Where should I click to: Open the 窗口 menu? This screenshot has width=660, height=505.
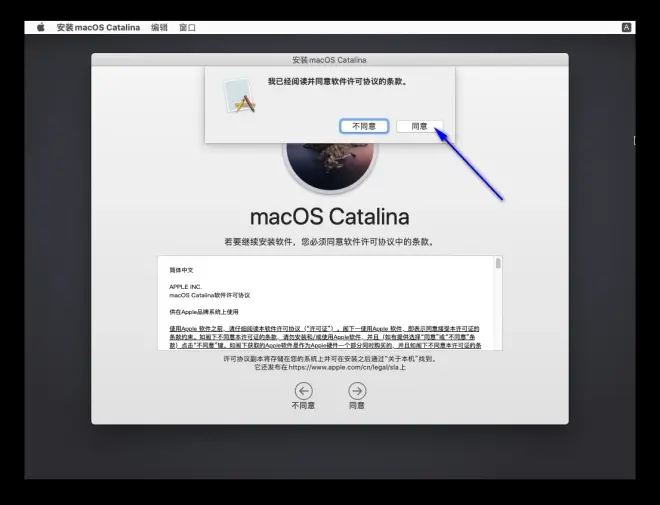(x=187, y=27)
